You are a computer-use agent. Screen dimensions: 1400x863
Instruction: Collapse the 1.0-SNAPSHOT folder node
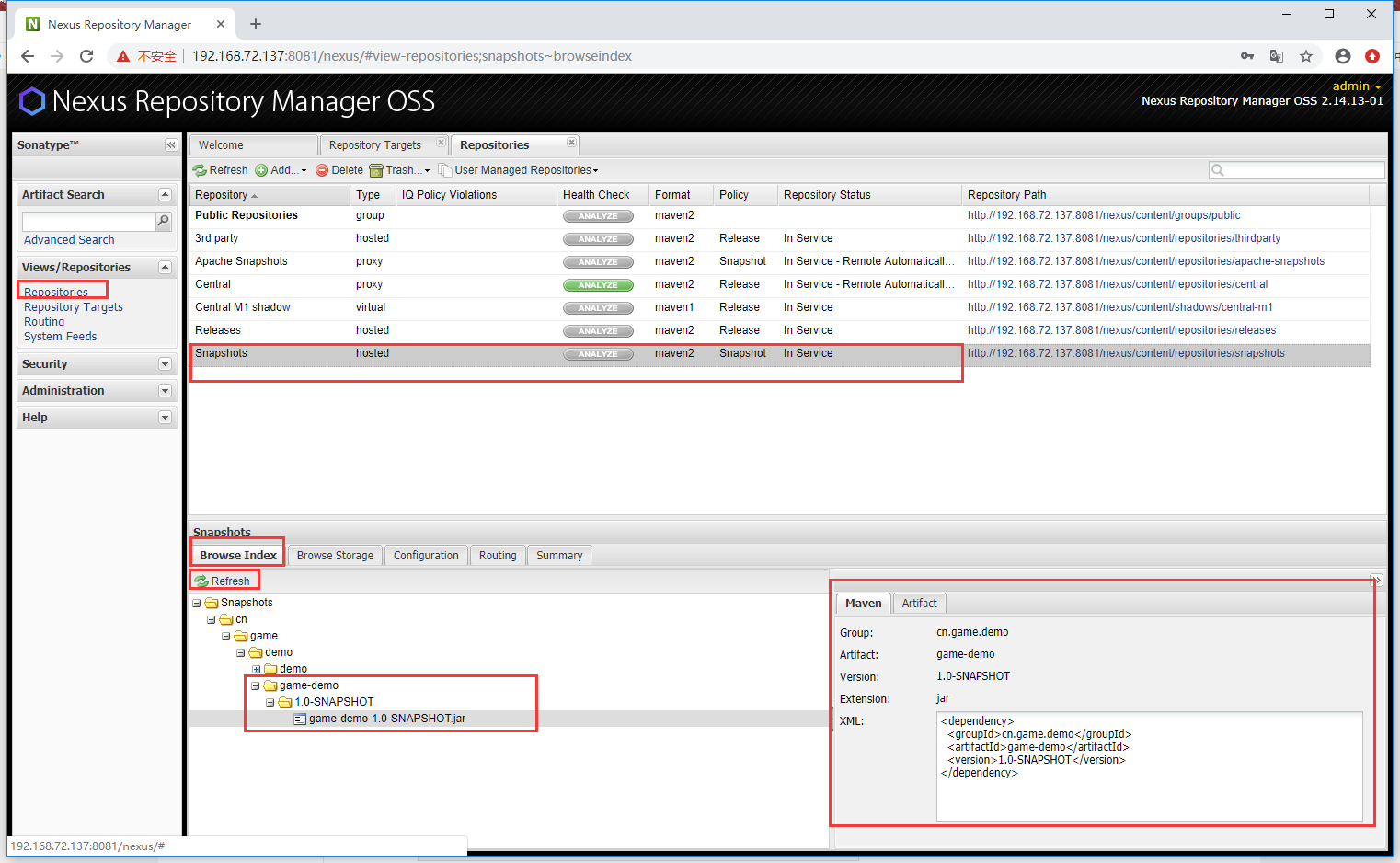point(270,703)
